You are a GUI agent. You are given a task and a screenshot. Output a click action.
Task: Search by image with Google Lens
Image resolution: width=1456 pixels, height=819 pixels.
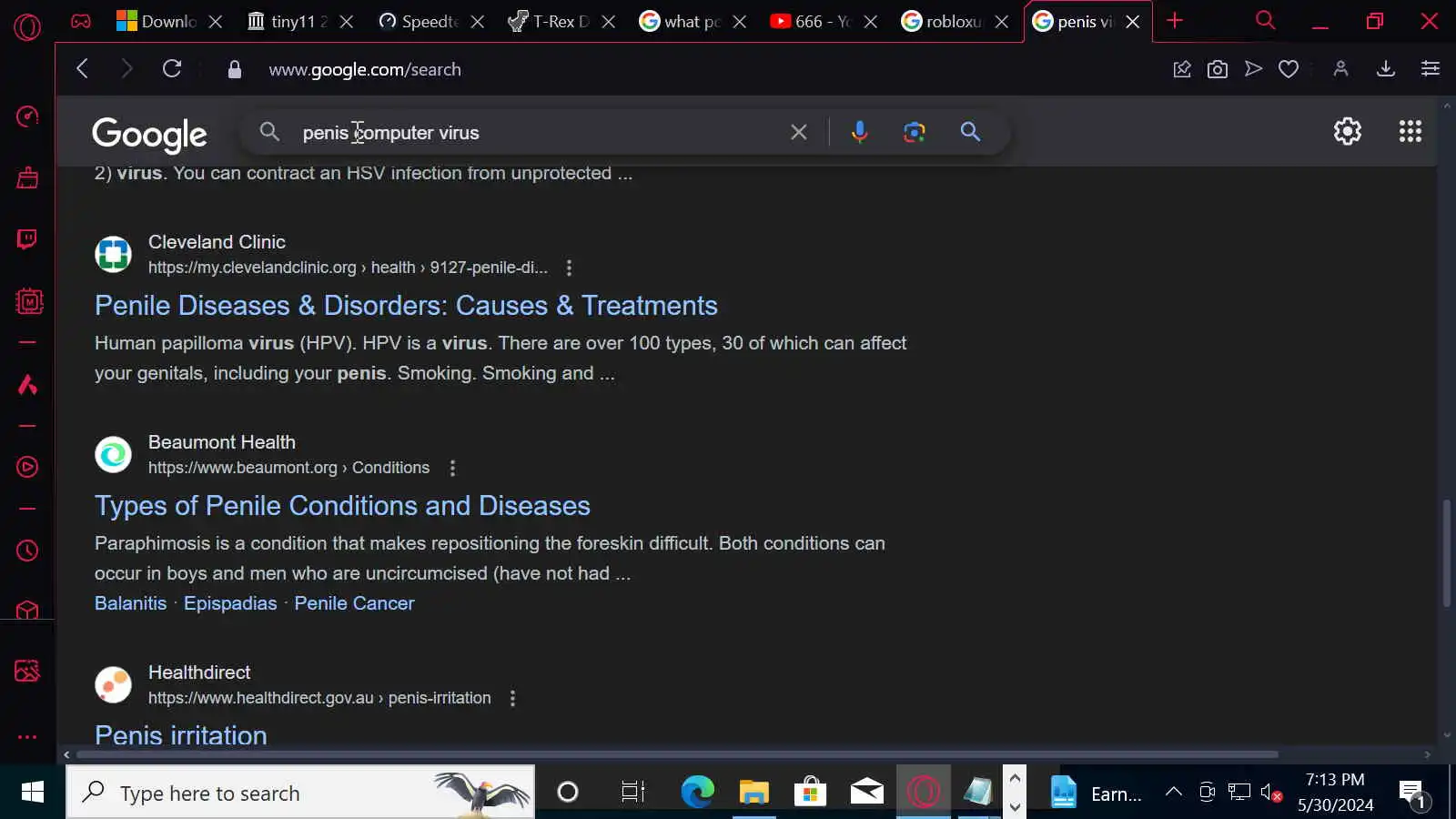[915, 132]
